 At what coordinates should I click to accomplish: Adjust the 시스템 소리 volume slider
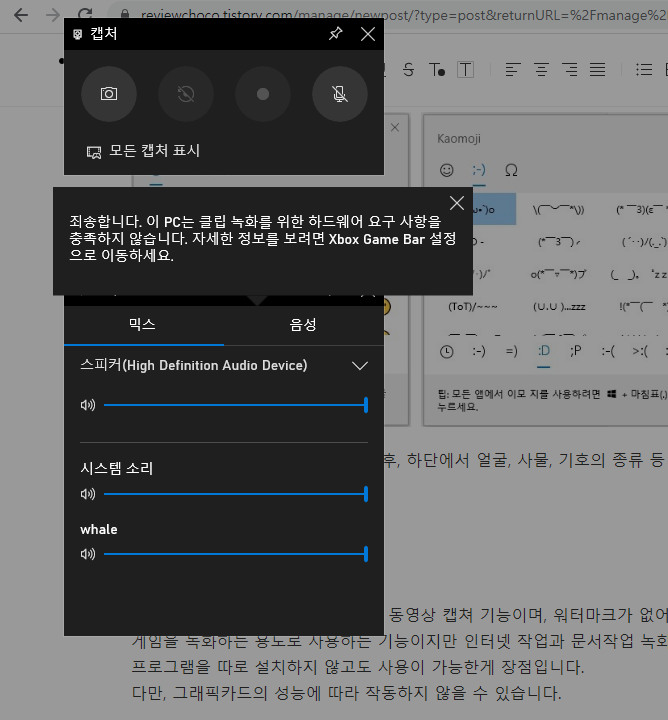pos(235,494)
